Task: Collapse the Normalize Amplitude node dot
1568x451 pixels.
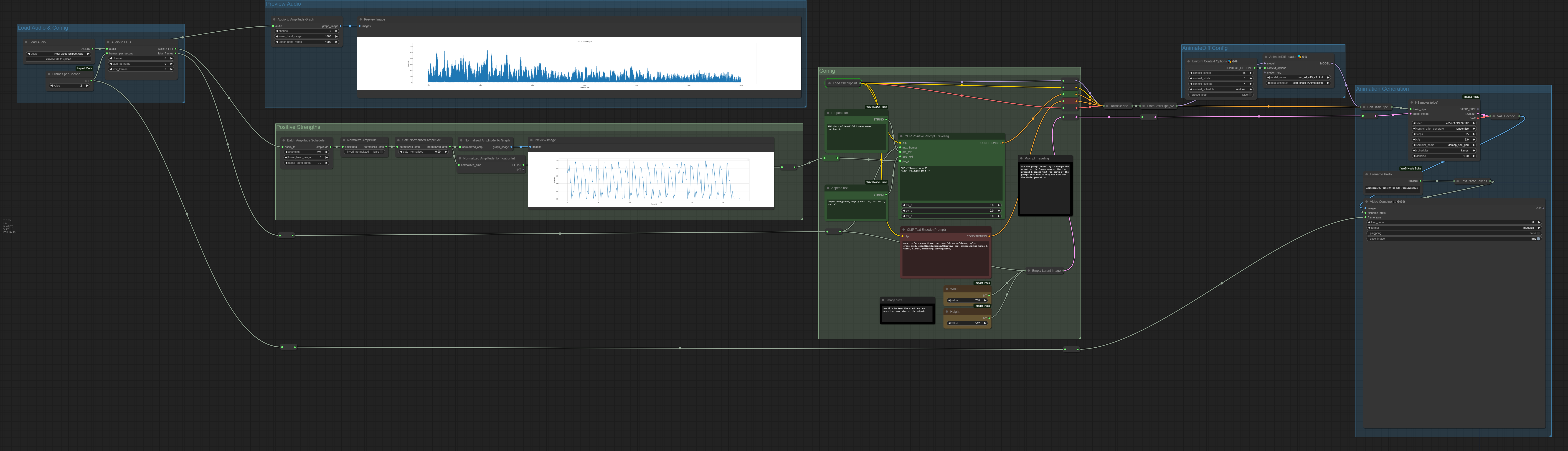Action: click(x=344, y=140)
